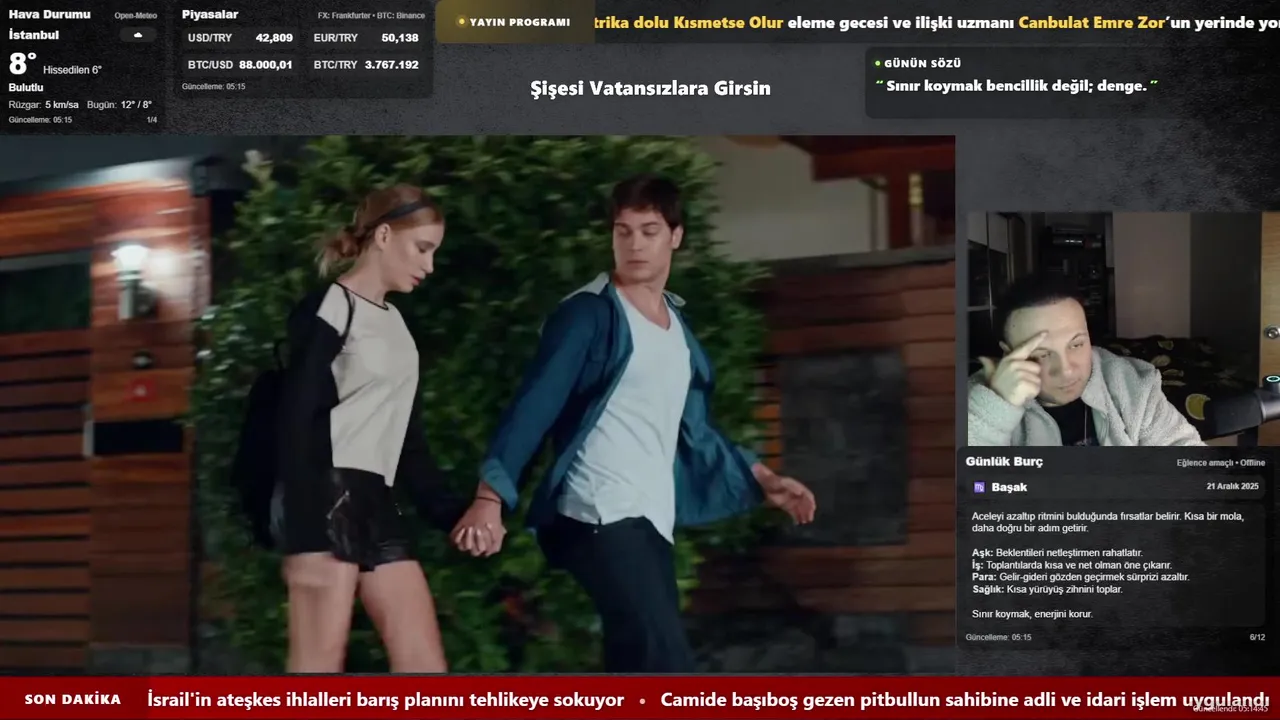Click the green dot beside Günün Sözü
1280x720 pixels.
(x=877, y=63)
